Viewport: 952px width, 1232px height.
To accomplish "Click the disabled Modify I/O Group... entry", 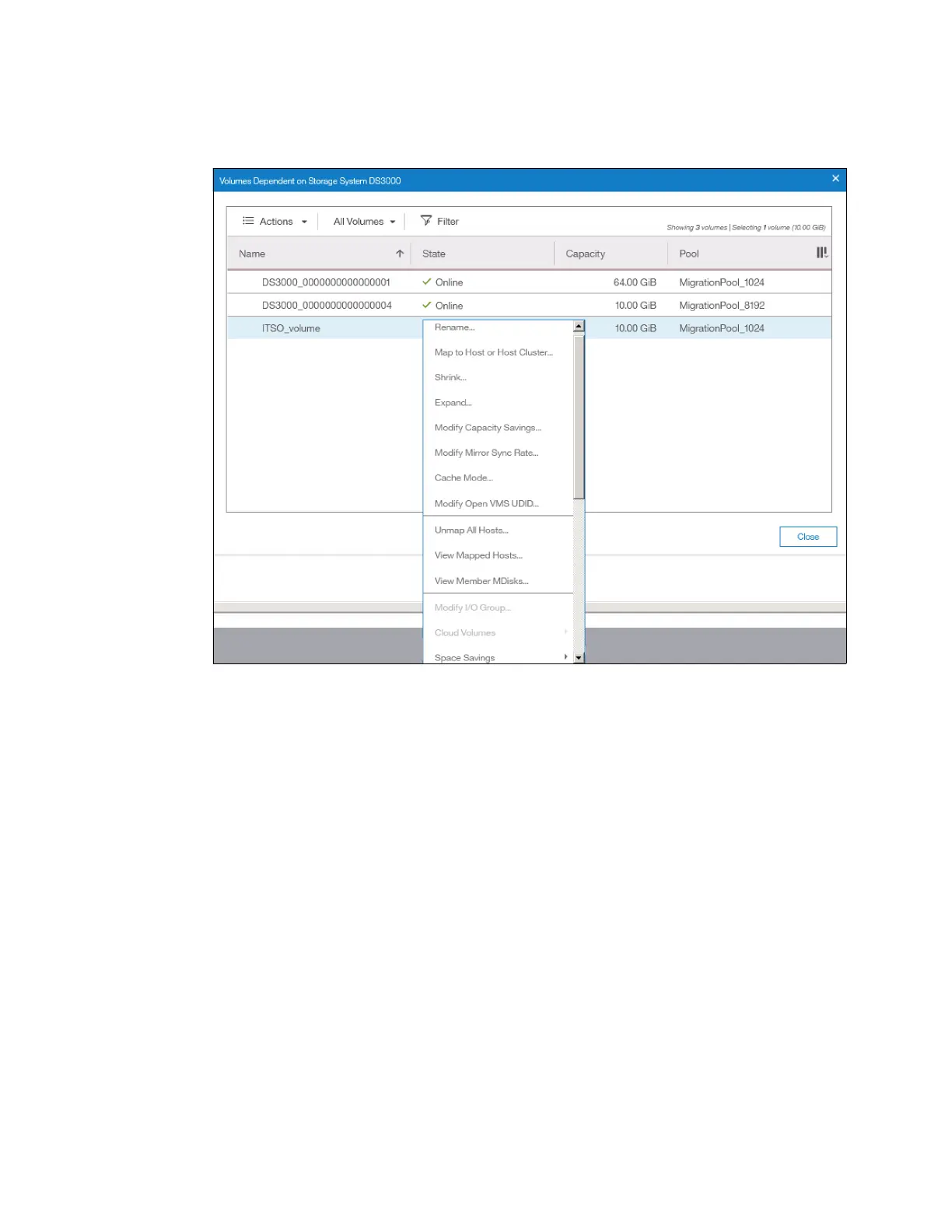I will 473,607.
